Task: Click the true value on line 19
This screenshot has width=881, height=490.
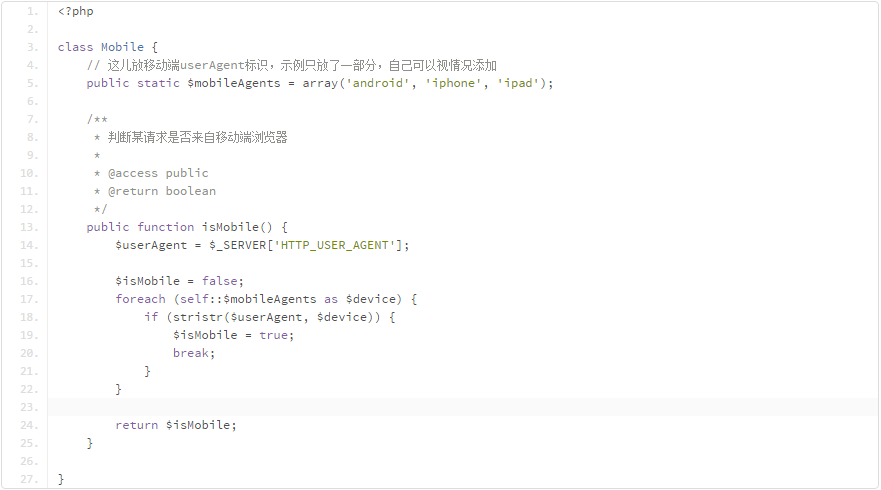Action: 273,335
